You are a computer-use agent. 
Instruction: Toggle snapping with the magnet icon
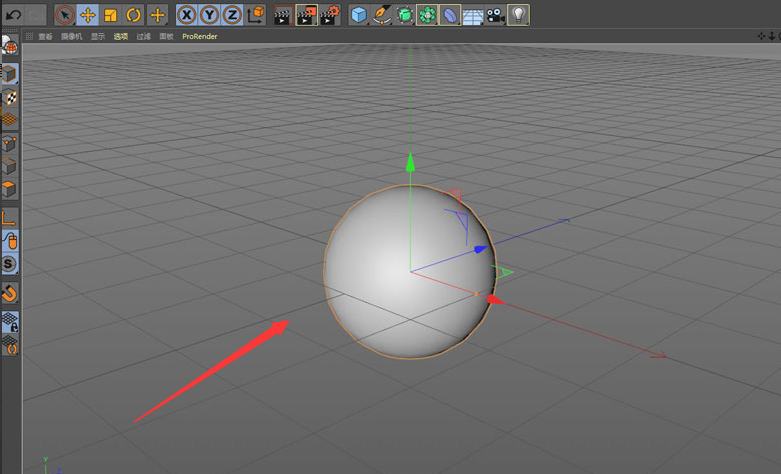pos(10,293)
